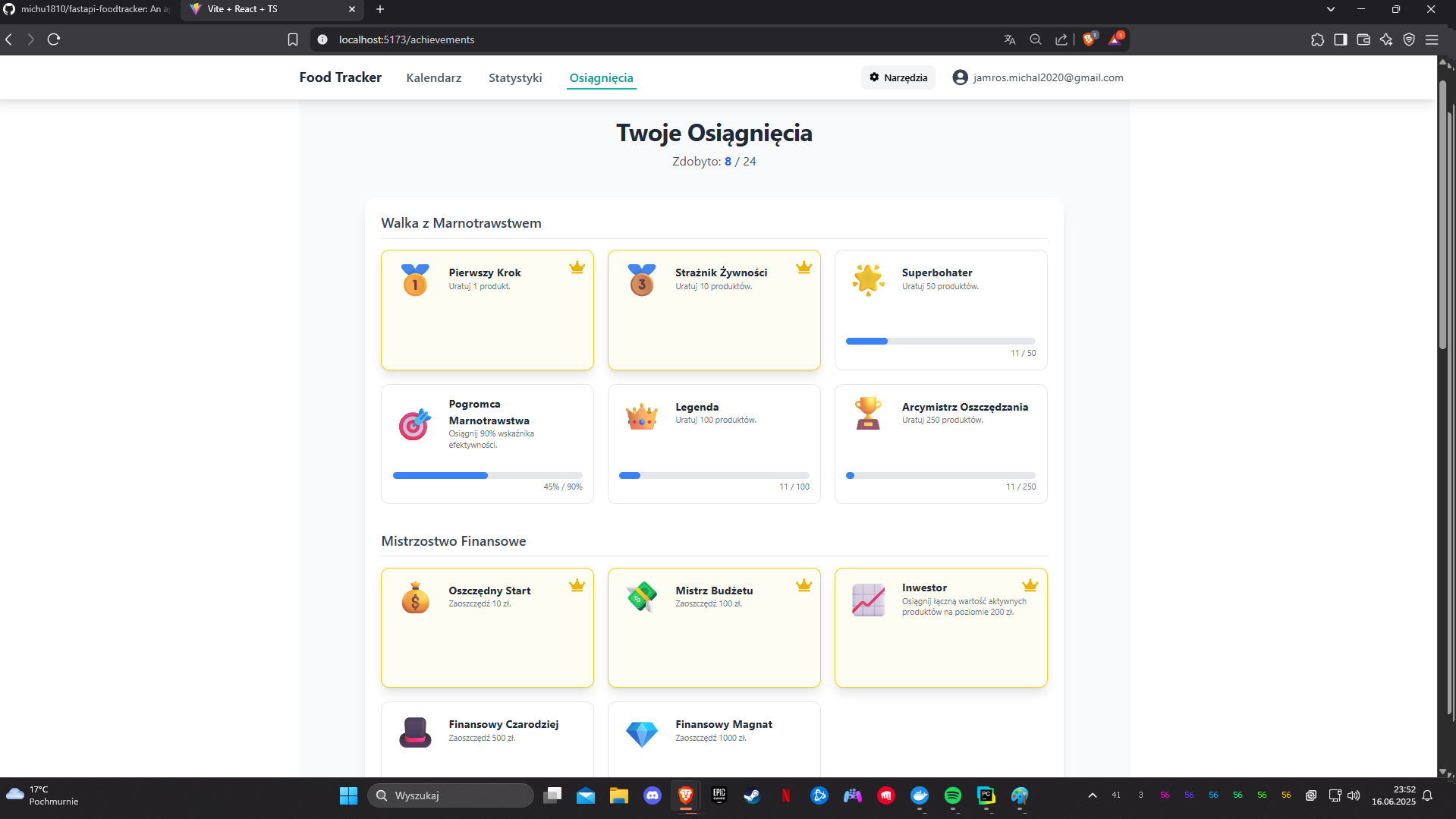Image resolution: width=1456 pixels, height=819 pixels.
Task: Share the page with the share icon
Action: click(1061, 39)
